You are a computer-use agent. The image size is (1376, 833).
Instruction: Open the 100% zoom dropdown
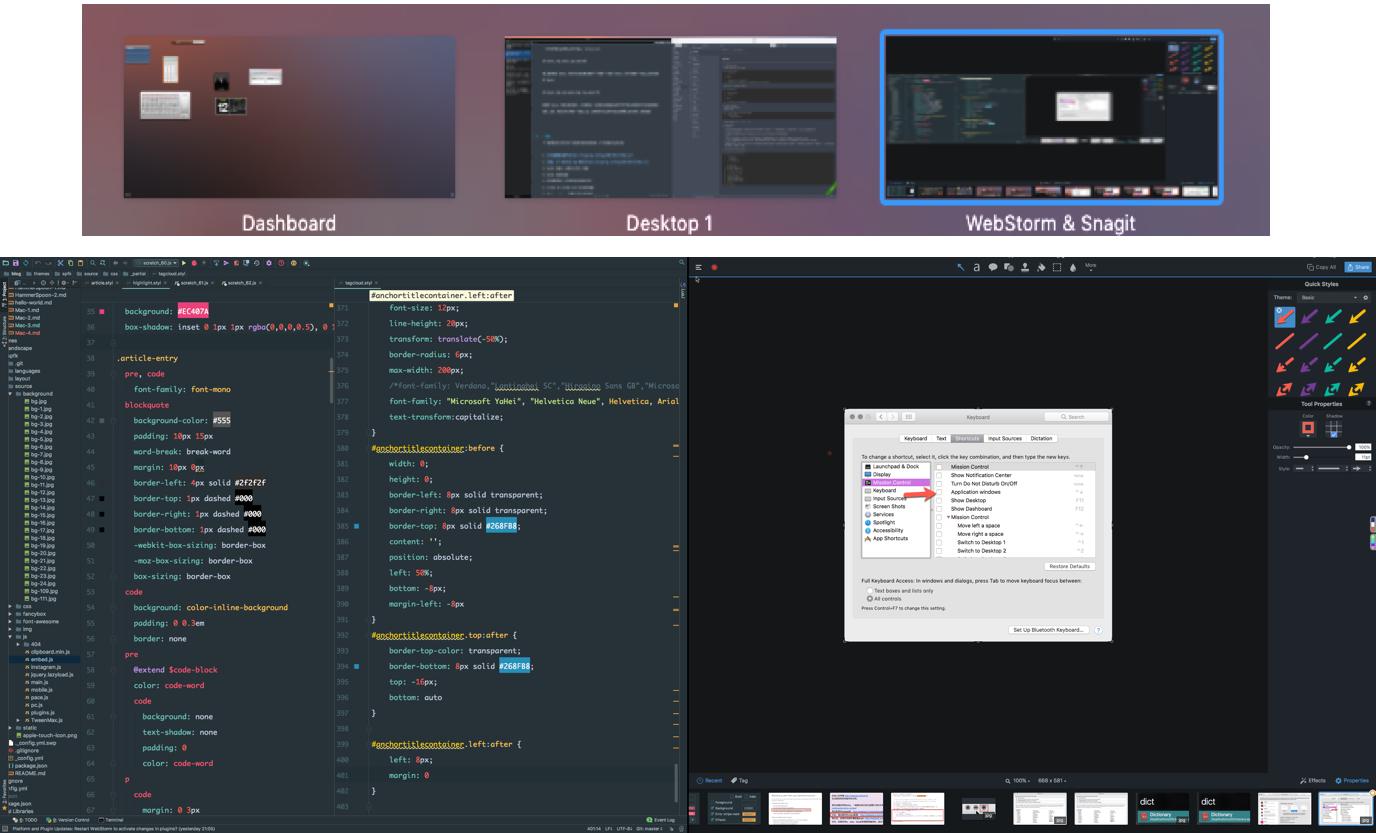(1018, 781)
